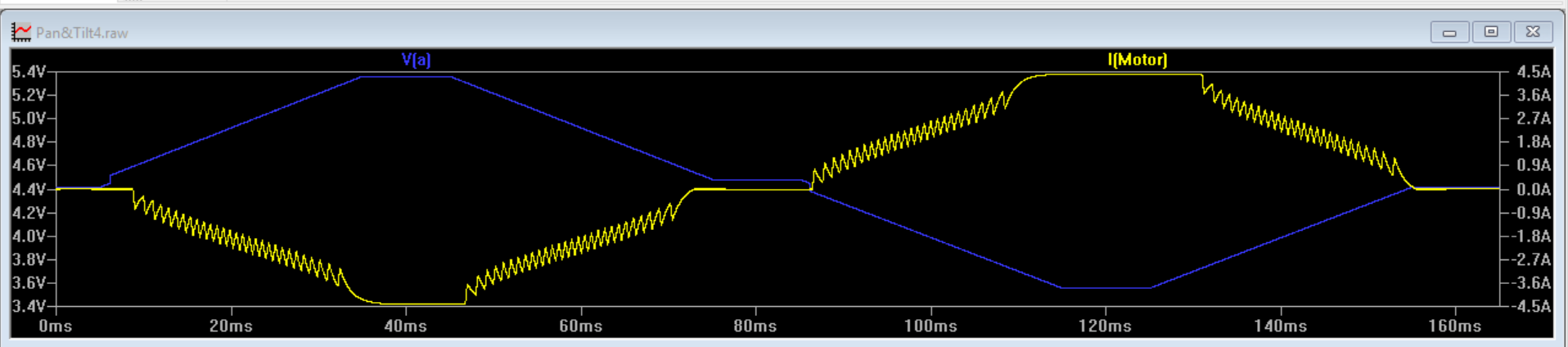Viewport: 1568px width, 347px height.
Task: Click the 100ms time axis label
Action: (930, 326)
